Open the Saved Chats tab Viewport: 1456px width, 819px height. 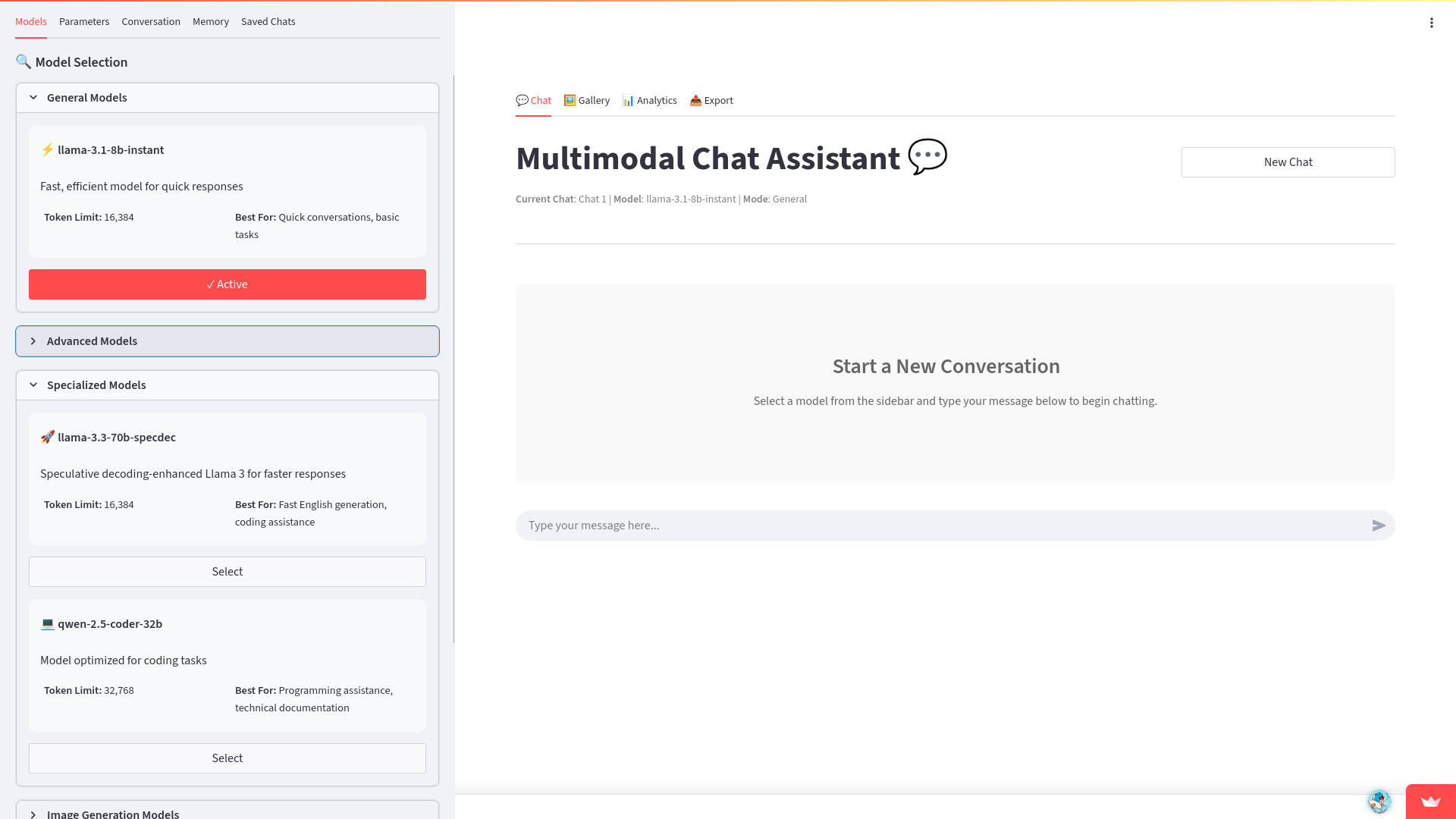(268, 22)
